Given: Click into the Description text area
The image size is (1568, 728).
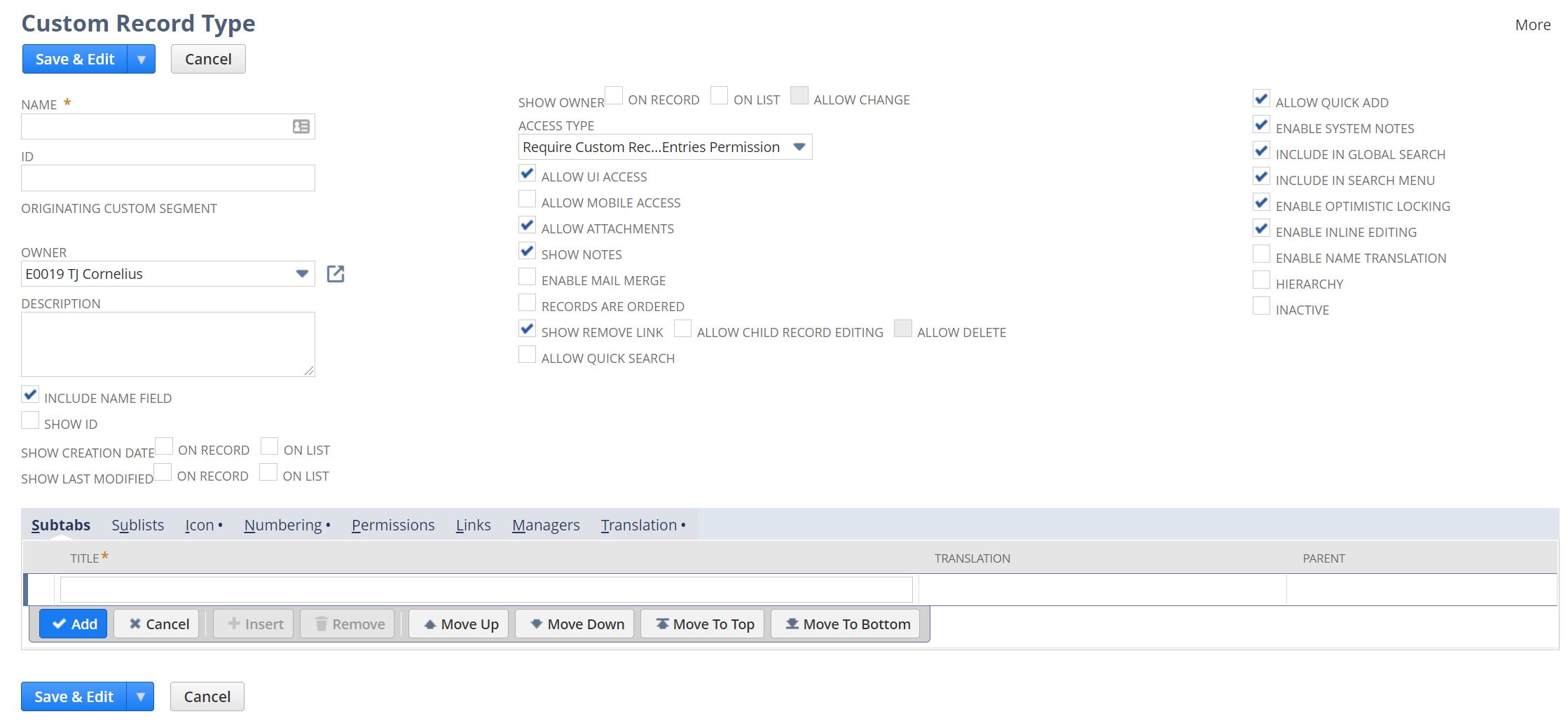Looking at the screenshot, I should [168, 344].
